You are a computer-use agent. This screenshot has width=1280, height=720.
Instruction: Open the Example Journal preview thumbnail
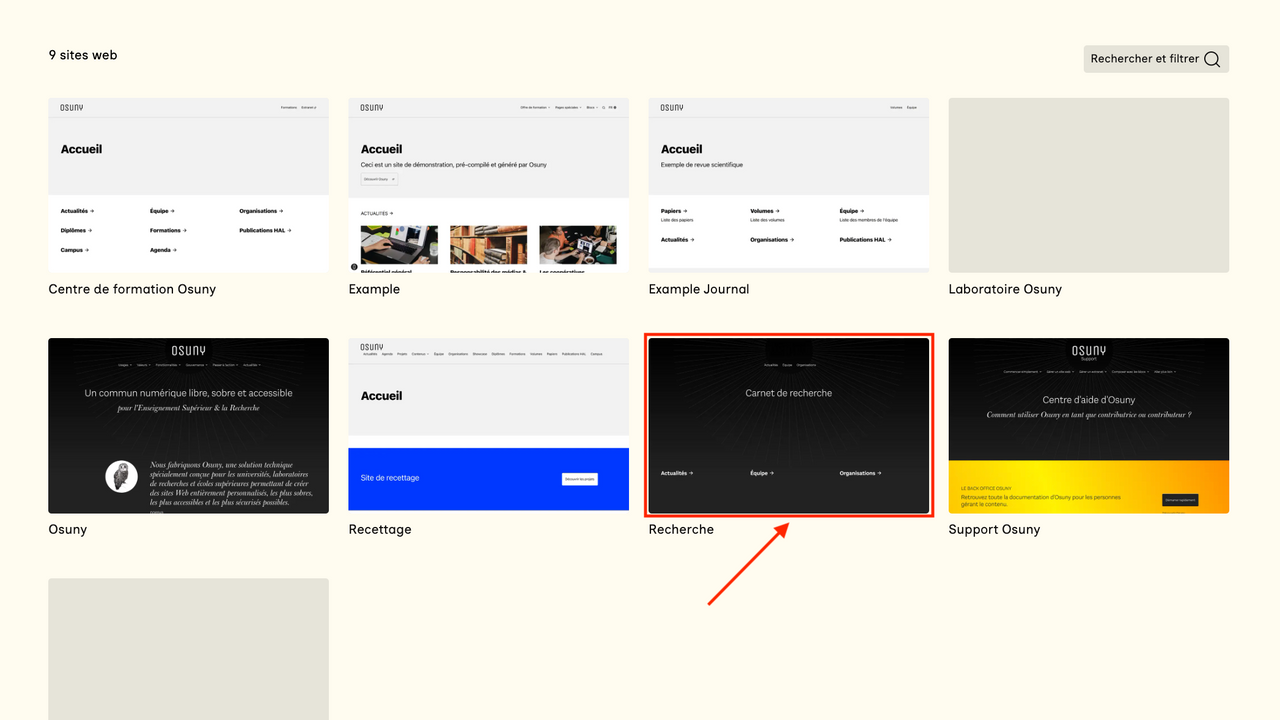coord(788,185)
